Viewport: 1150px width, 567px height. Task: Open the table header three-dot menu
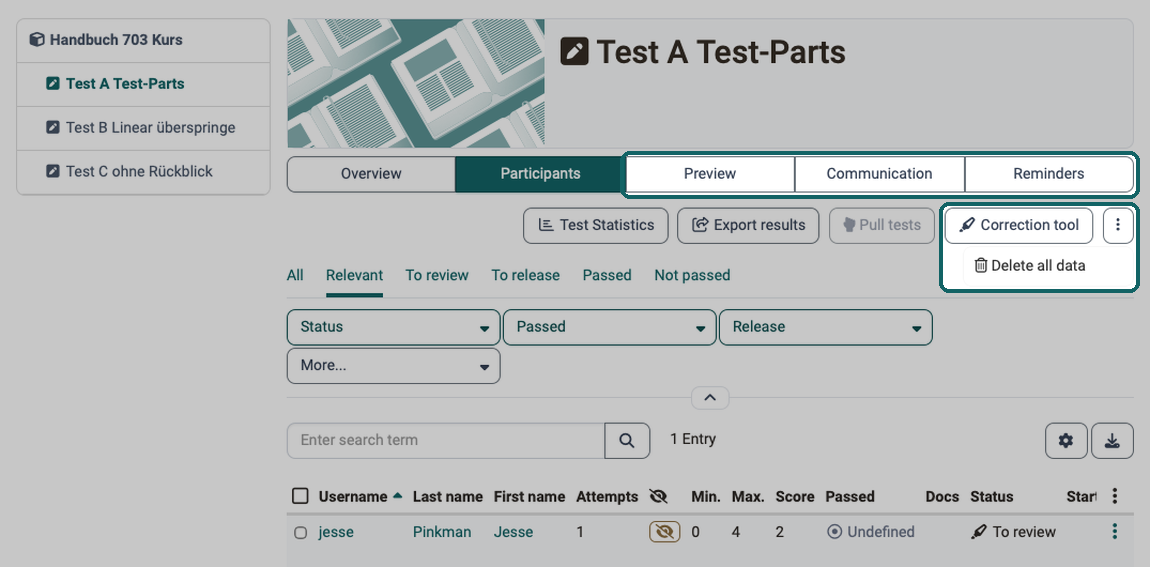click(x=1115, y=497)
